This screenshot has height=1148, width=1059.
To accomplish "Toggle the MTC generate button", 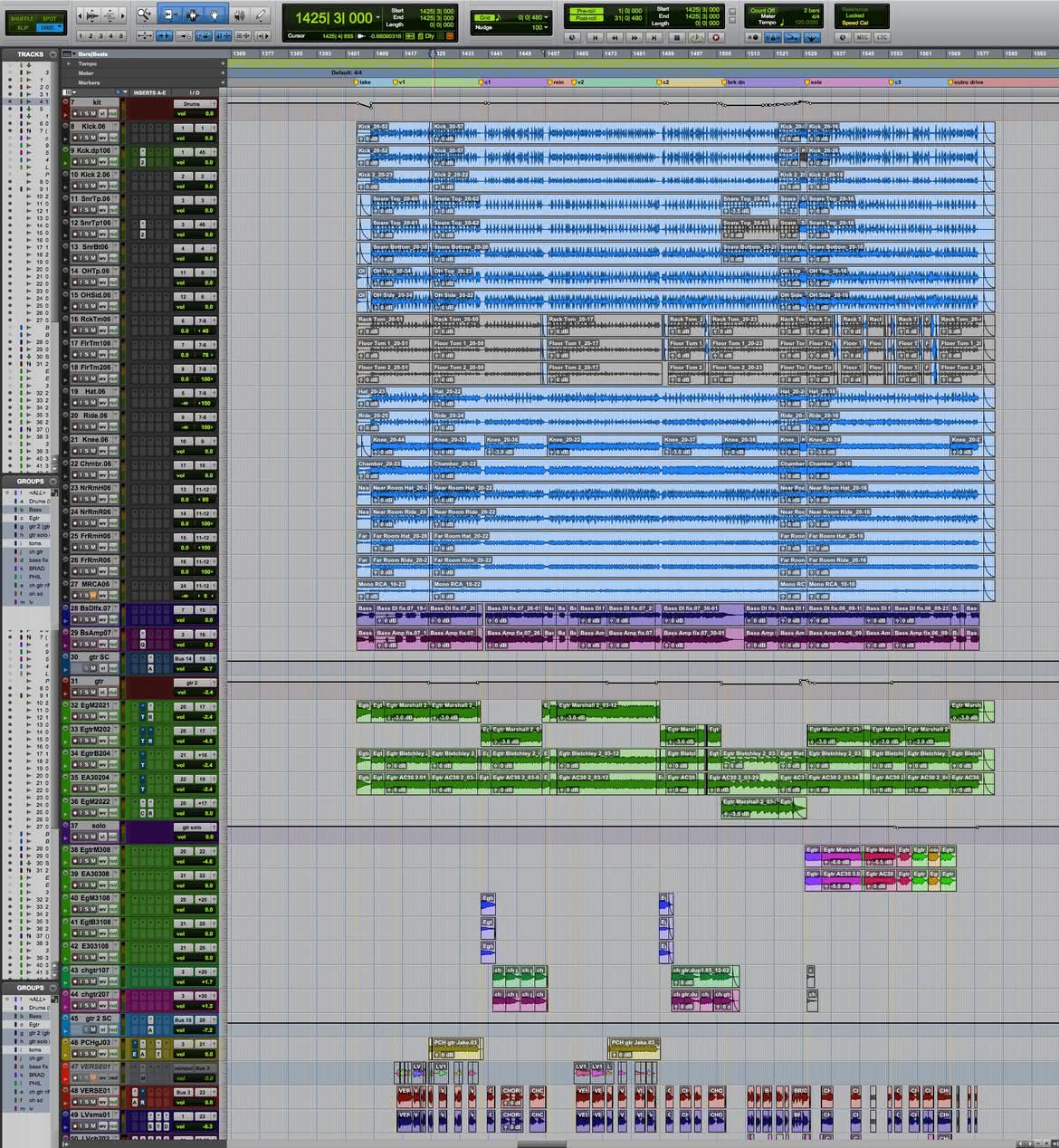I will (x=862, y=38).
